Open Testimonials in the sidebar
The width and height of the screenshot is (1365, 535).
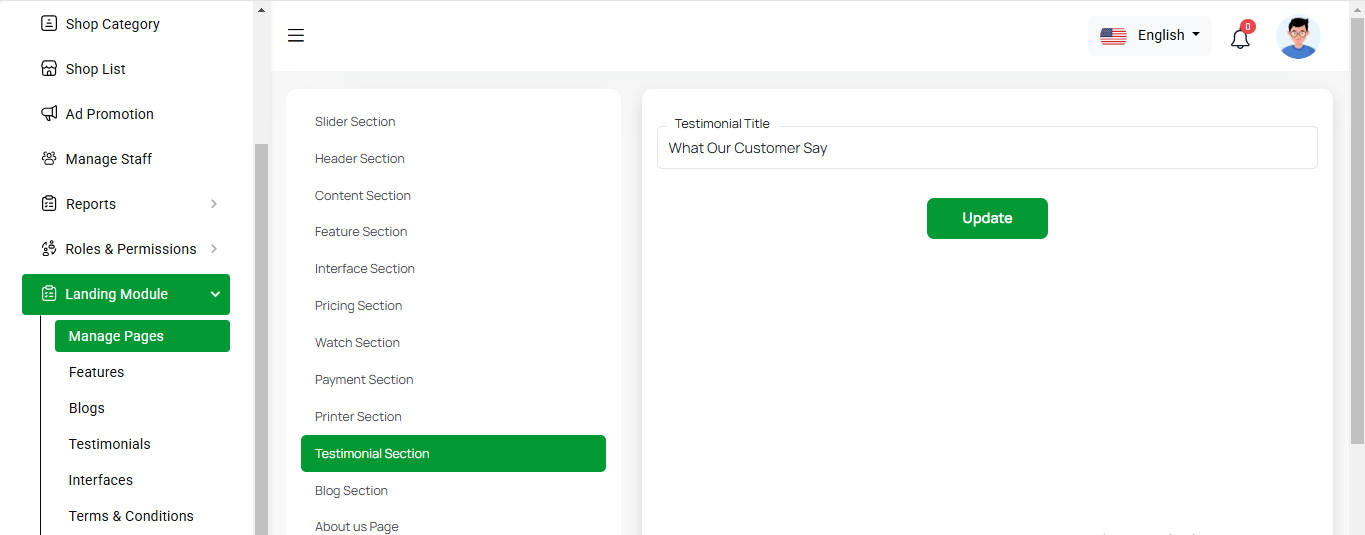(109, 444)
